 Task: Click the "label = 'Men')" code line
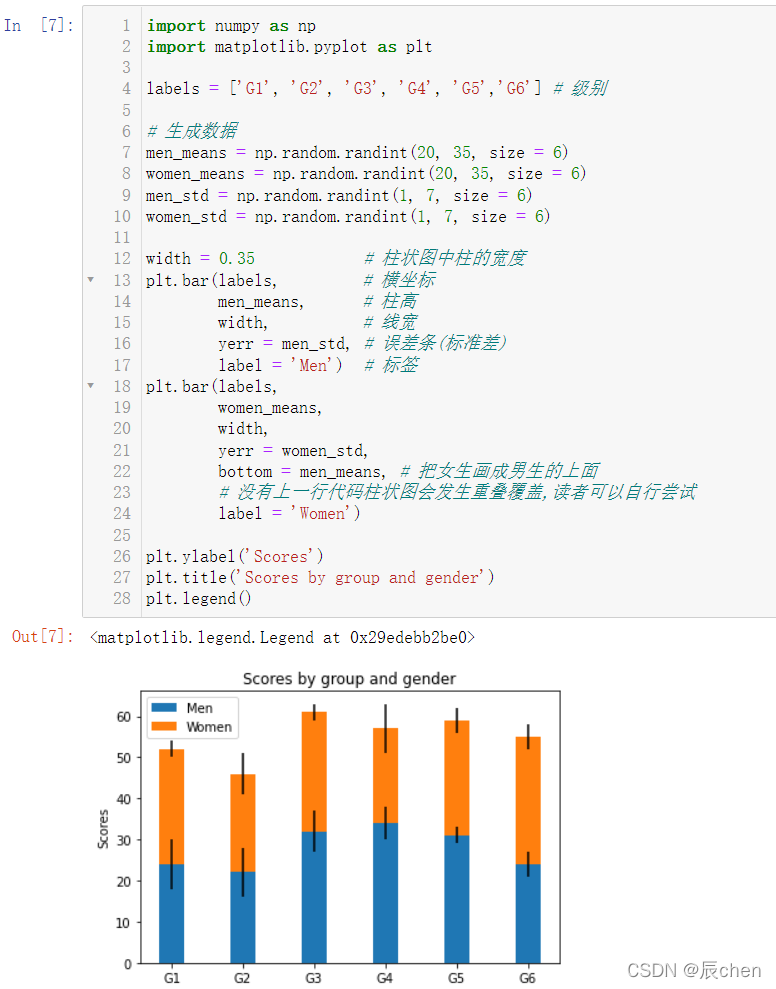pos(280,365)
